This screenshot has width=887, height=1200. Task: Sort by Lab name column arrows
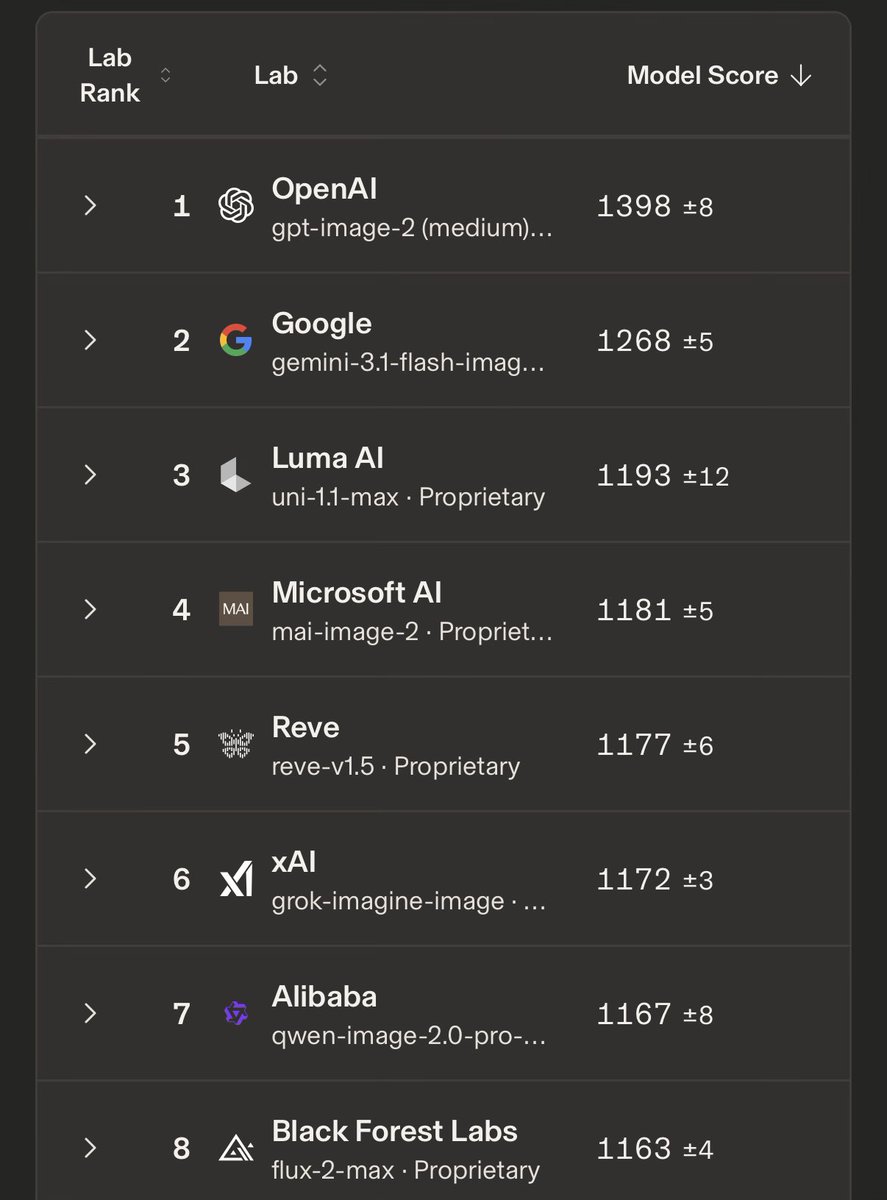click(320, 76)
